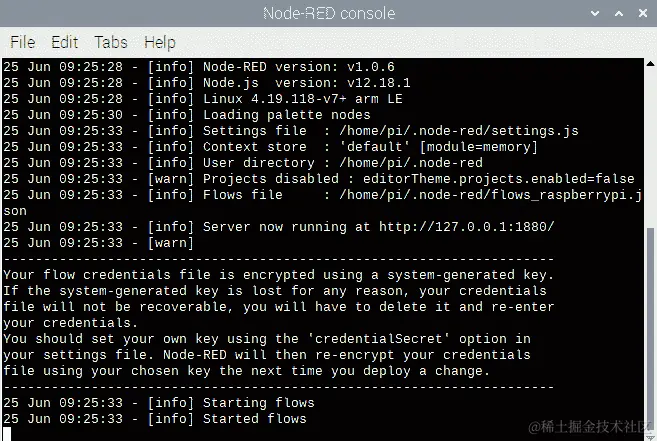Open the Edit menu
Image resolution: width=657 pixels, height=441 pixels.
point(65,42)
